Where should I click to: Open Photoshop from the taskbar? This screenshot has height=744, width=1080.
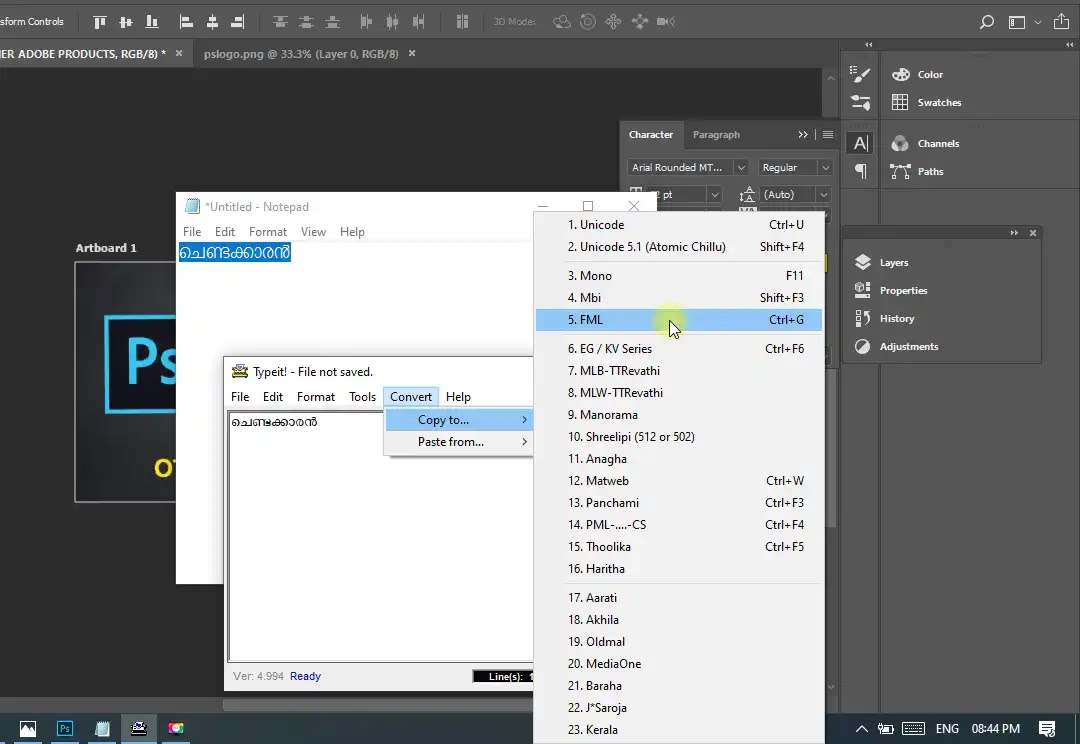click(x=65, y=728)
